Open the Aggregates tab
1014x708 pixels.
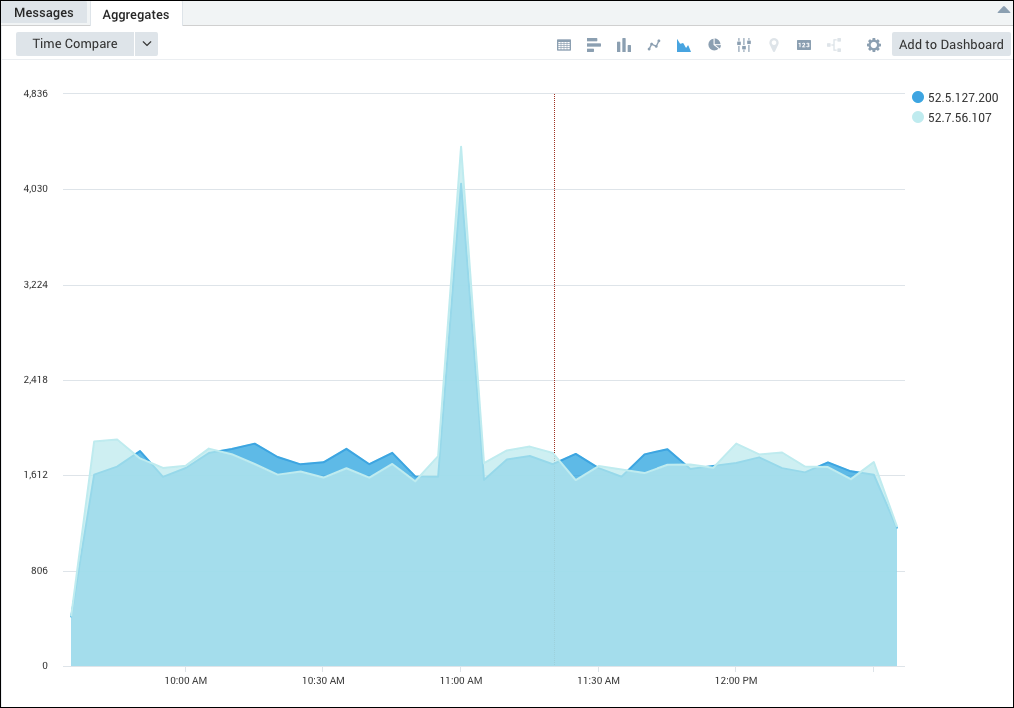tap(136, 14)
